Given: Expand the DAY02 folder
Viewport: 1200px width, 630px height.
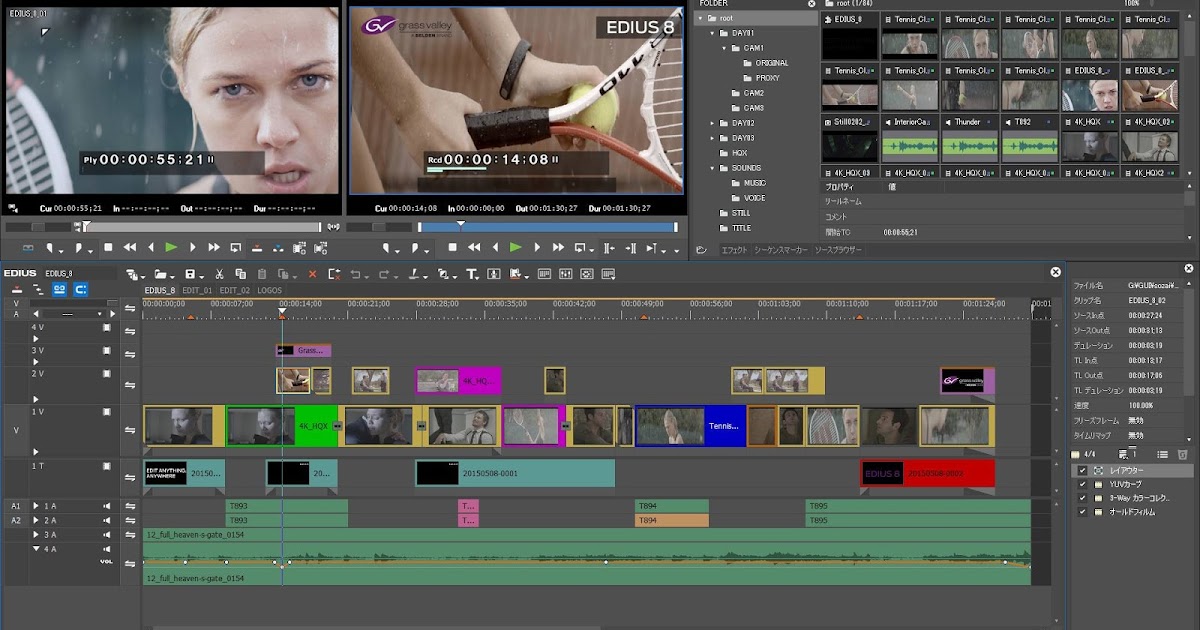Looking at the screenshot, I should coord(713,123).
